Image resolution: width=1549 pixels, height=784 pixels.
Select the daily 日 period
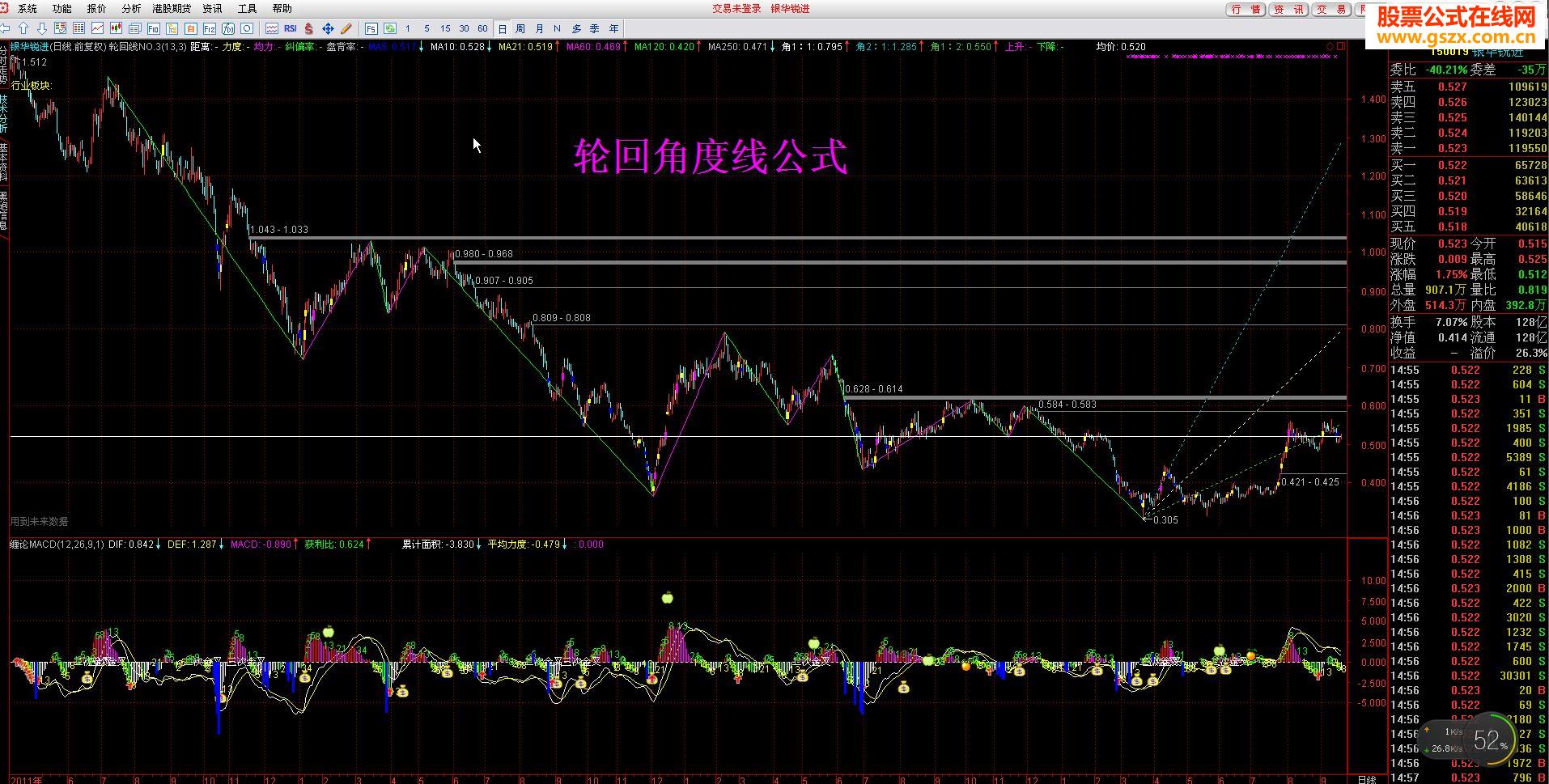pyautogui.click(x=502, y=28)
